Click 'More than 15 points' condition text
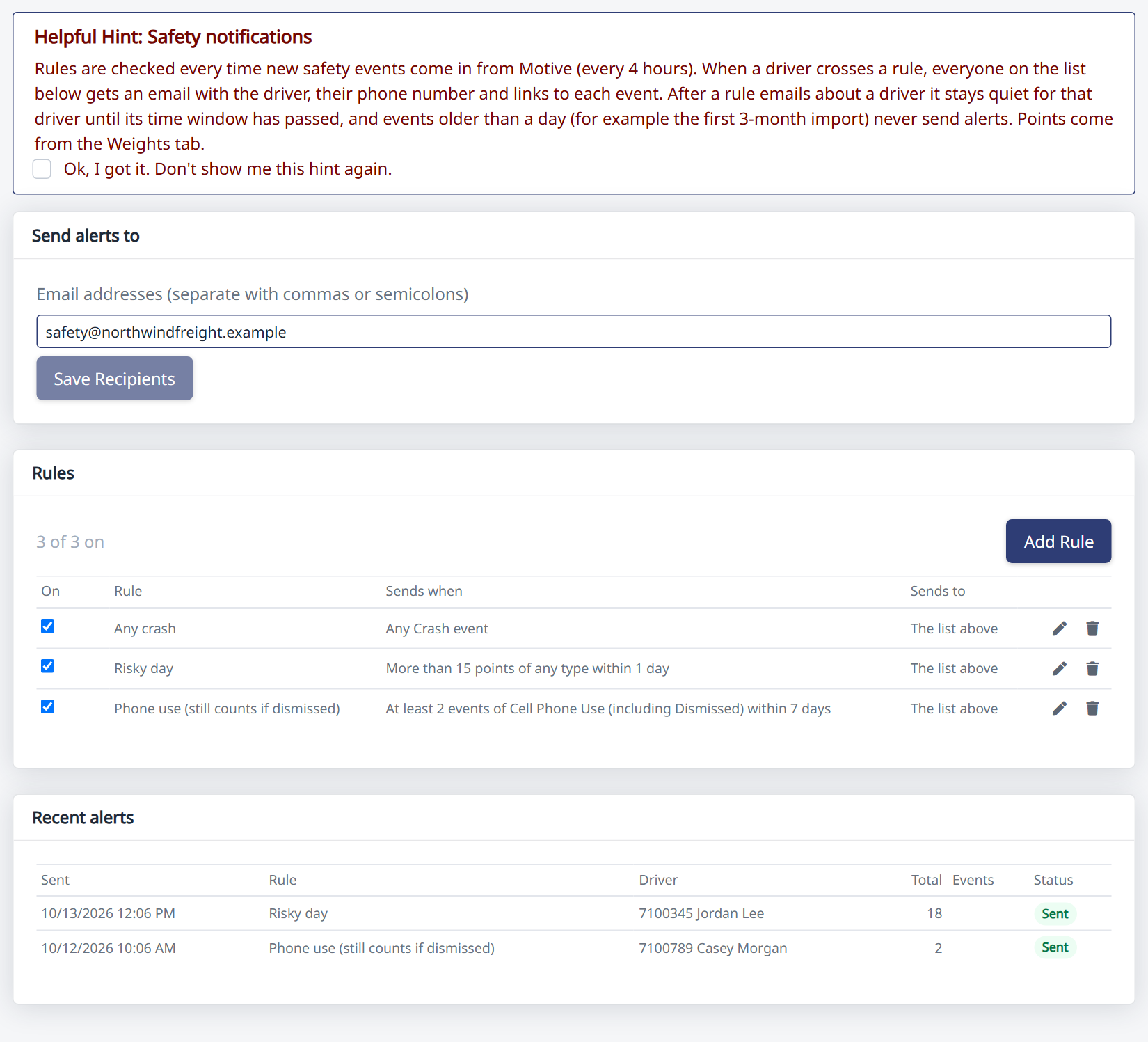Image resolution: width=1148 pixels, height=1042 pixels. coord(527,668)
